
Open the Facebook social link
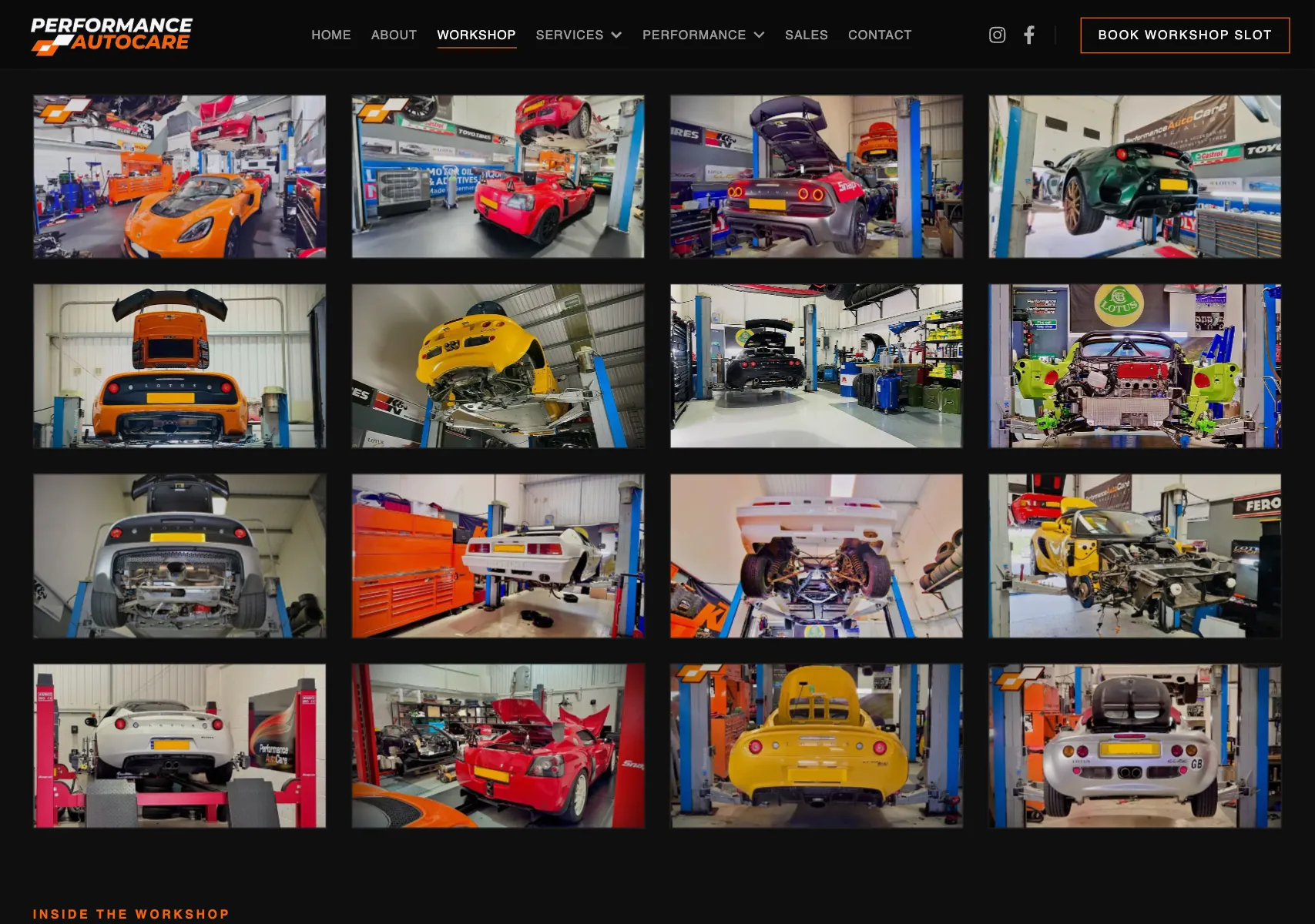1029,35
